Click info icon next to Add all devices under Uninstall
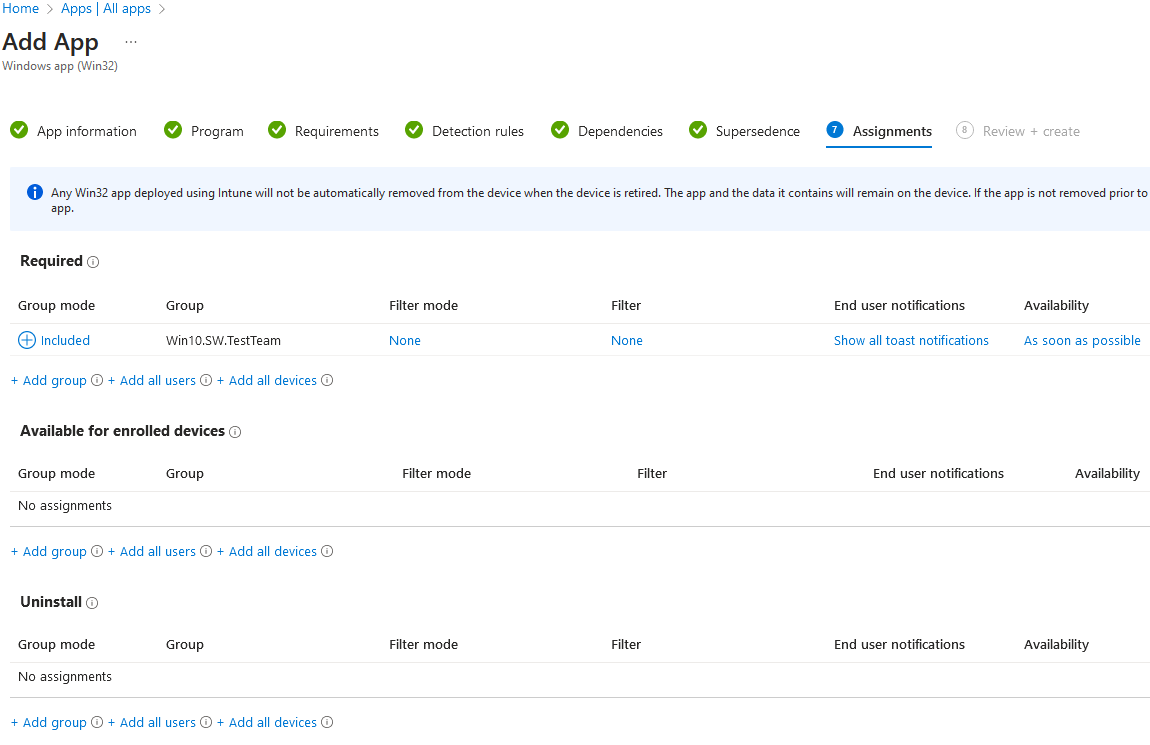 [326, 722]
